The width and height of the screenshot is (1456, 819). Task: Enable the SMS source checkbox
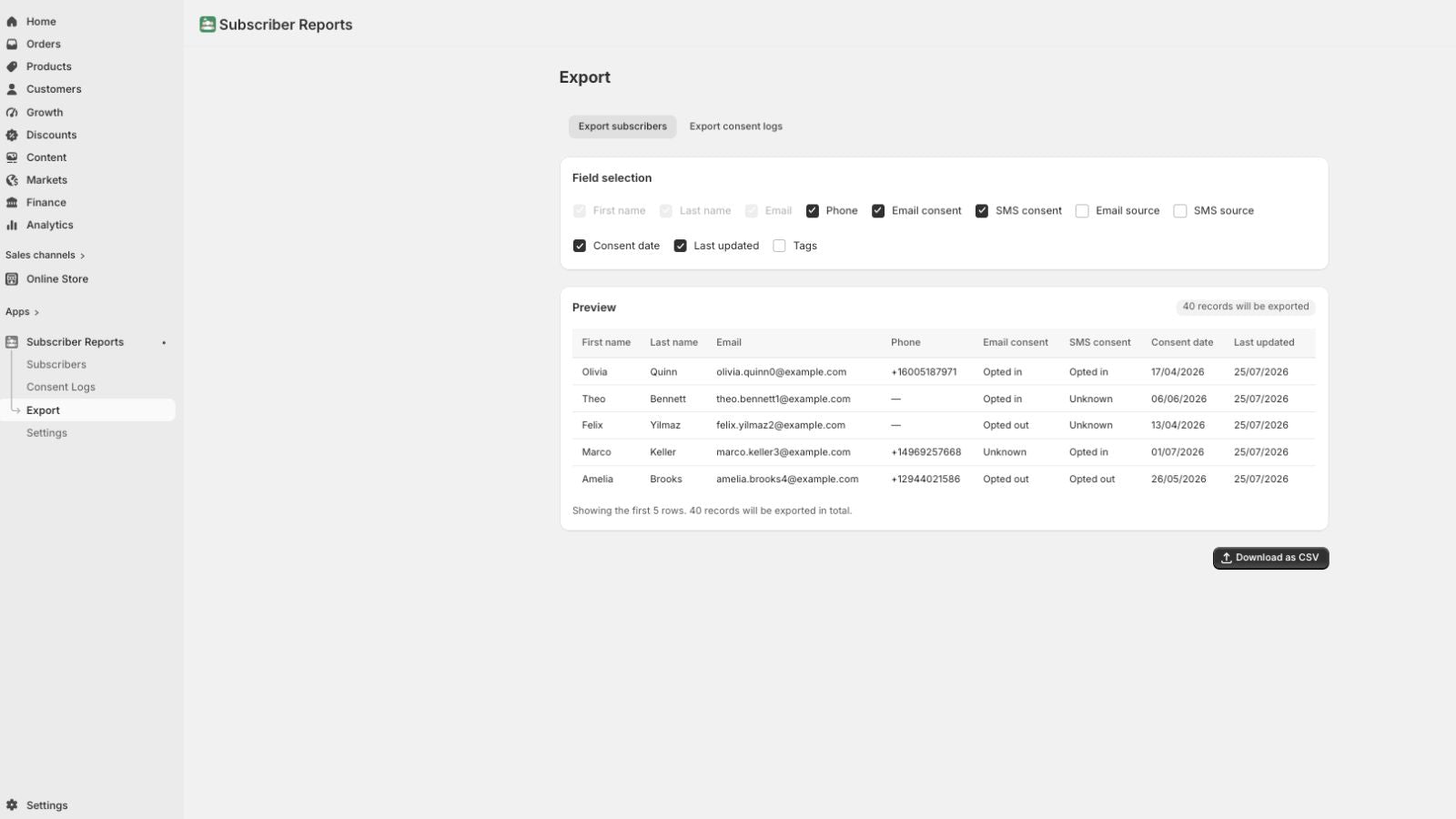tap(1180, 211)
